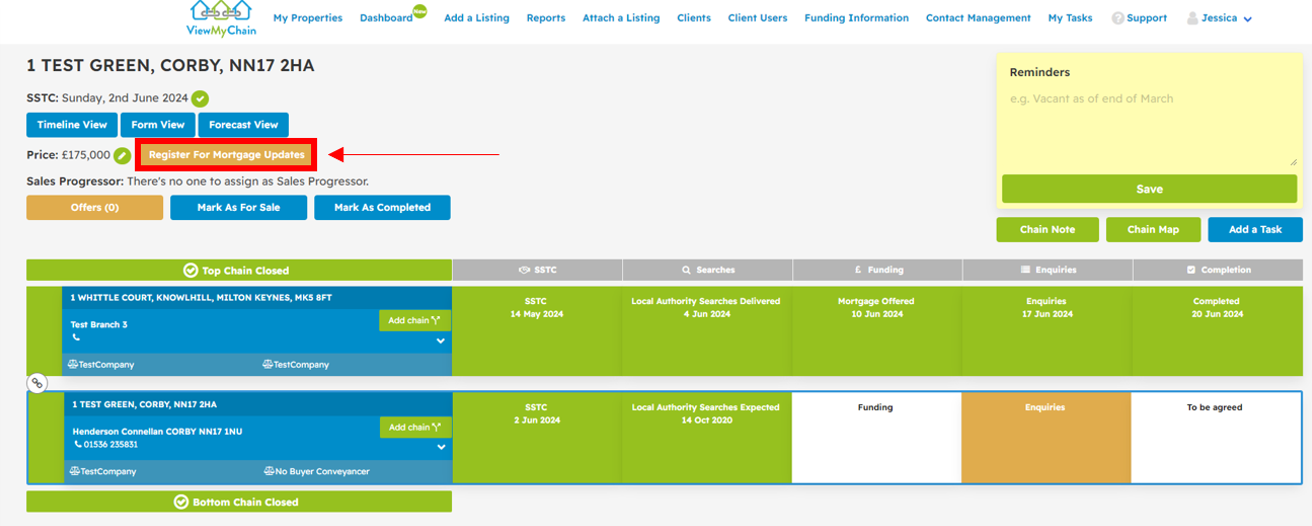The width and height of the screenshot is (1312, 526).
Task: Add chain to 1 Whittle Court property
Action: click(x=415, y=320)
